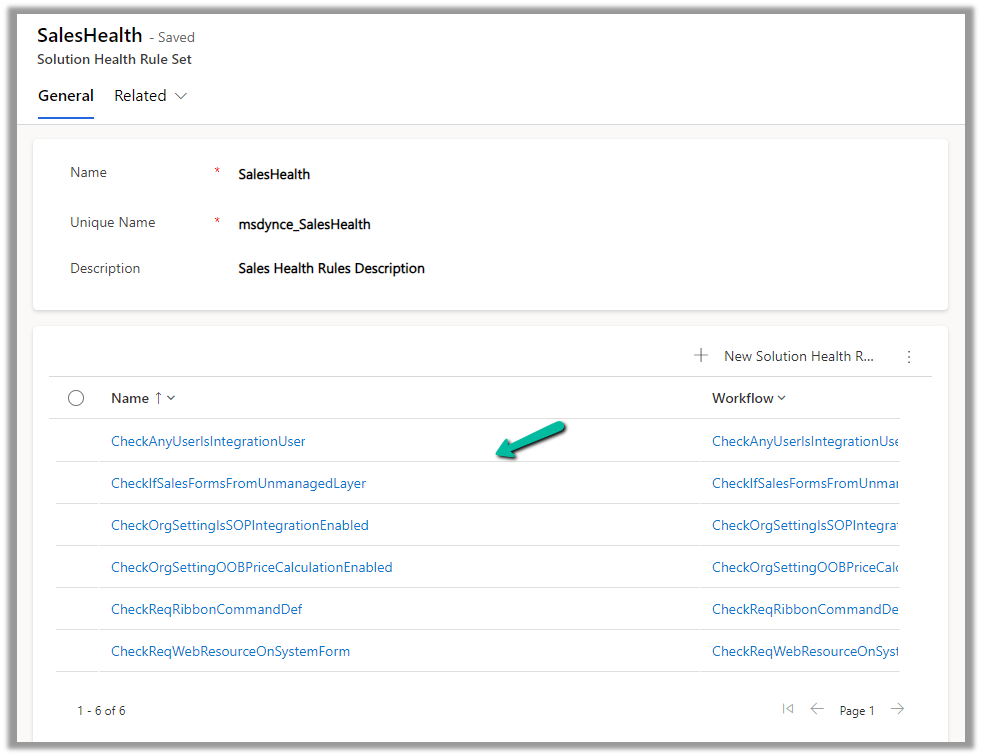Open the Name column header dropdown chevron
This screenshot has width=982, height=756.
coord(171,398)
